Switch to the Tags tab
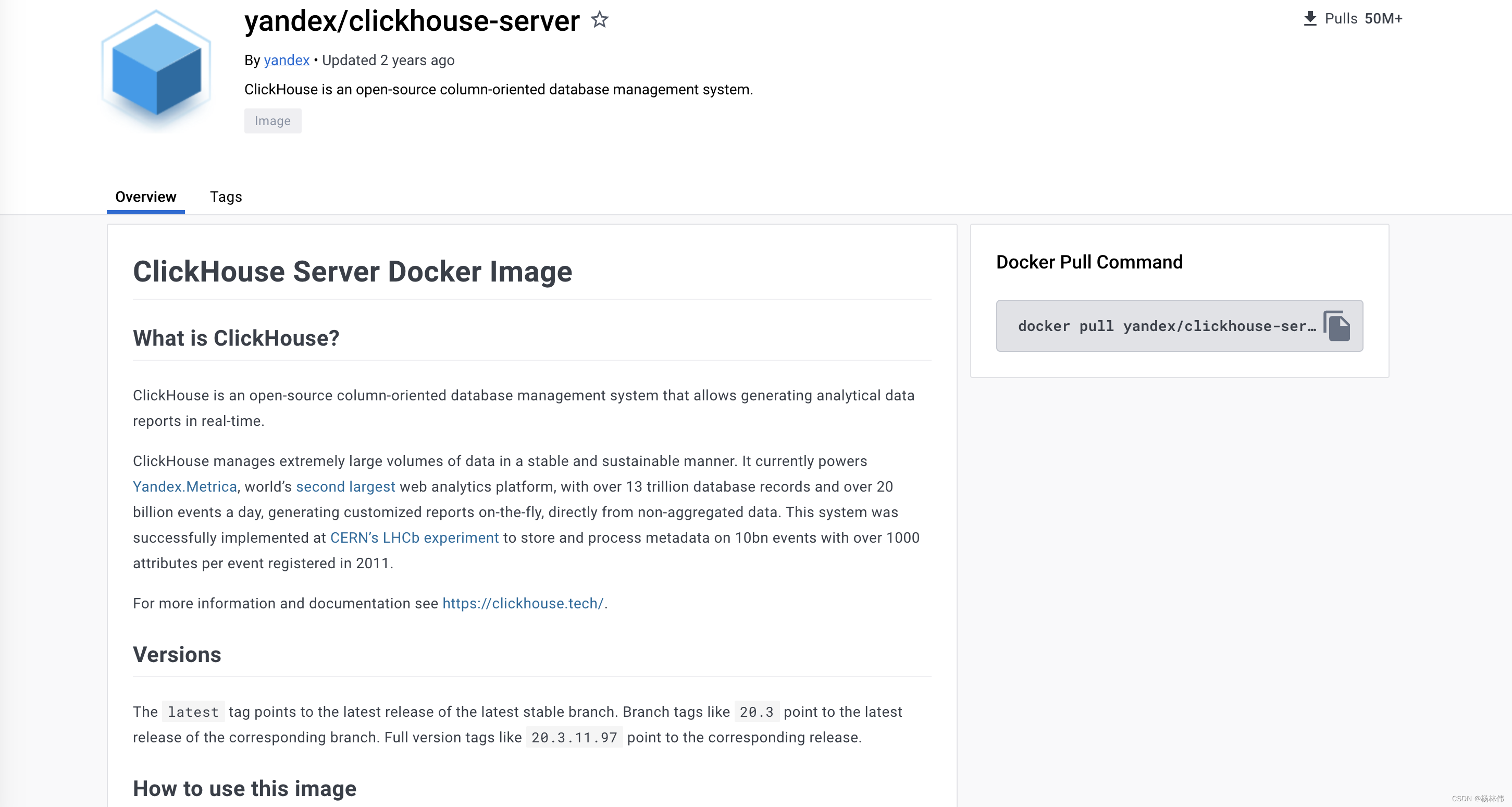 [226, 197]
